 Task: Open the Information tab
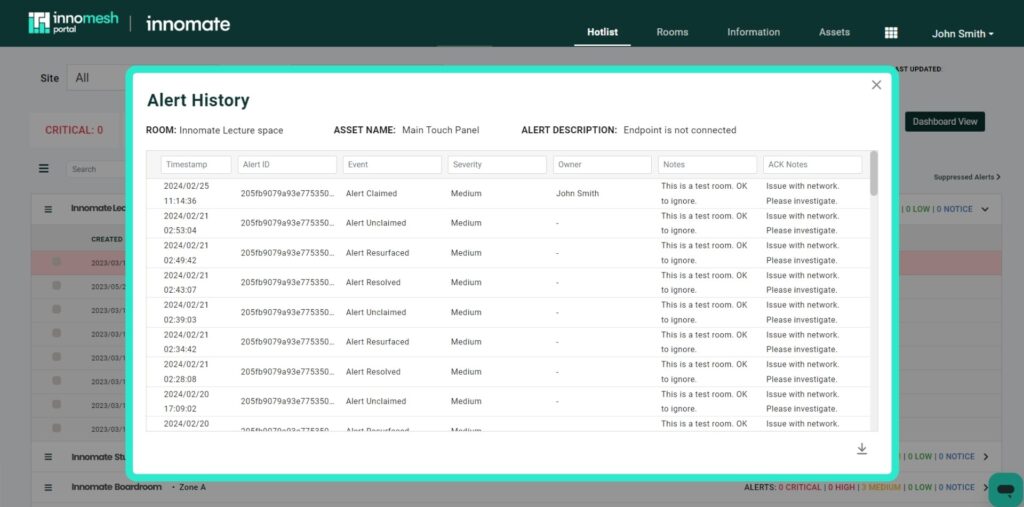pos(754,32)
